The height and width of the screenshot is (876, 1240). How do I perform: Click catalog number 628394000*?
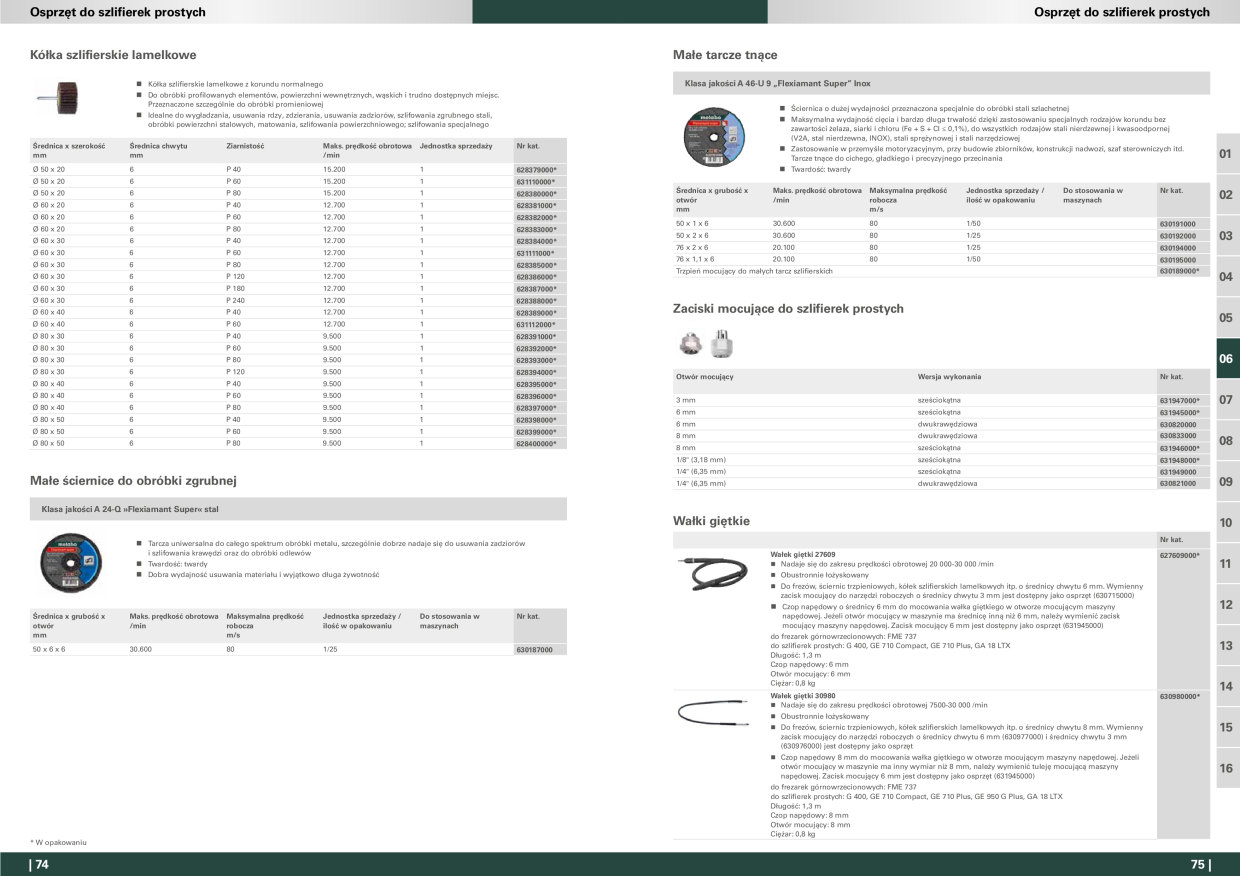click(x=536, y=372)
